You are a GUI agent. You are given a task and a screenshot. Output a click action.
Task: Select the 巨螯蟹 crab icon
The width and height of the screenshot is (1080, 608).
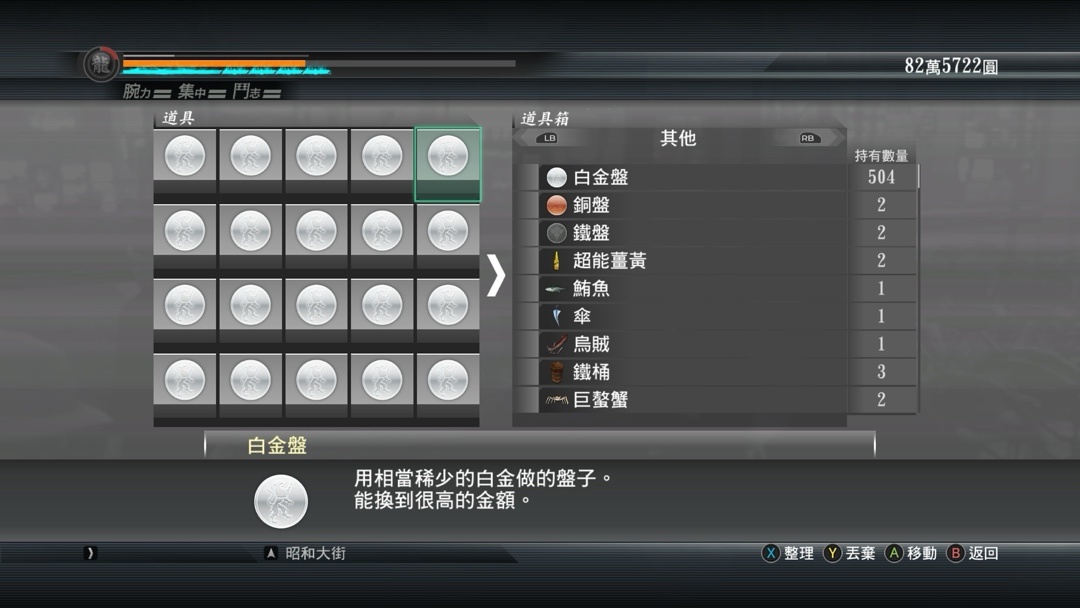[x=557, y=400]
